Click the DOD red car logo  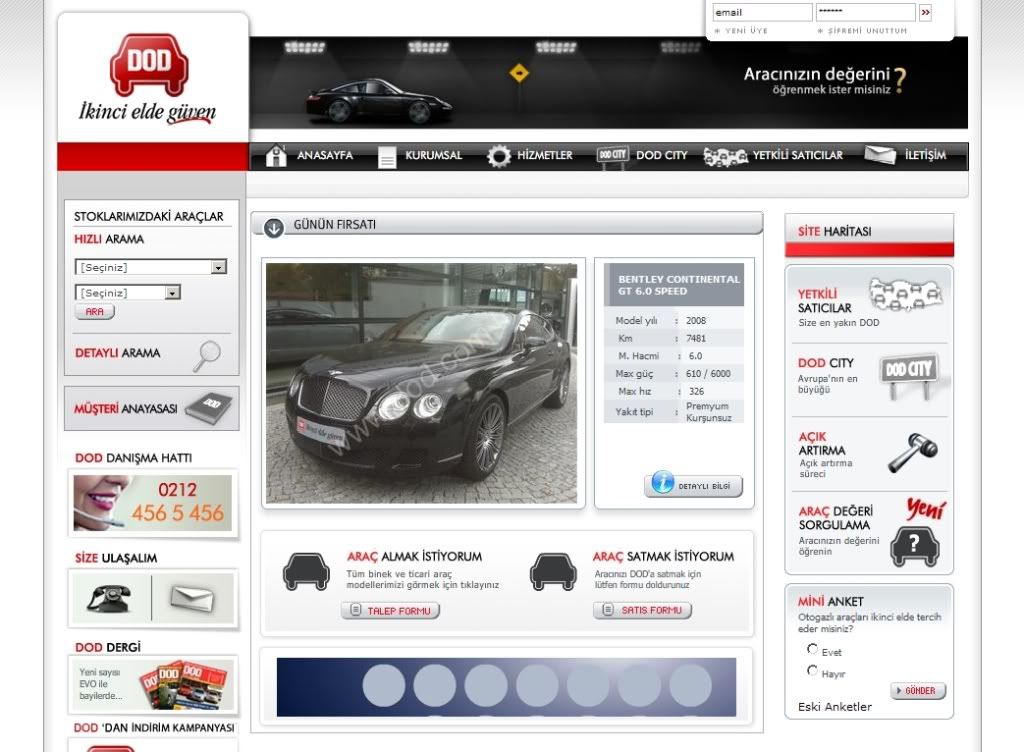(x=148, y=65)
